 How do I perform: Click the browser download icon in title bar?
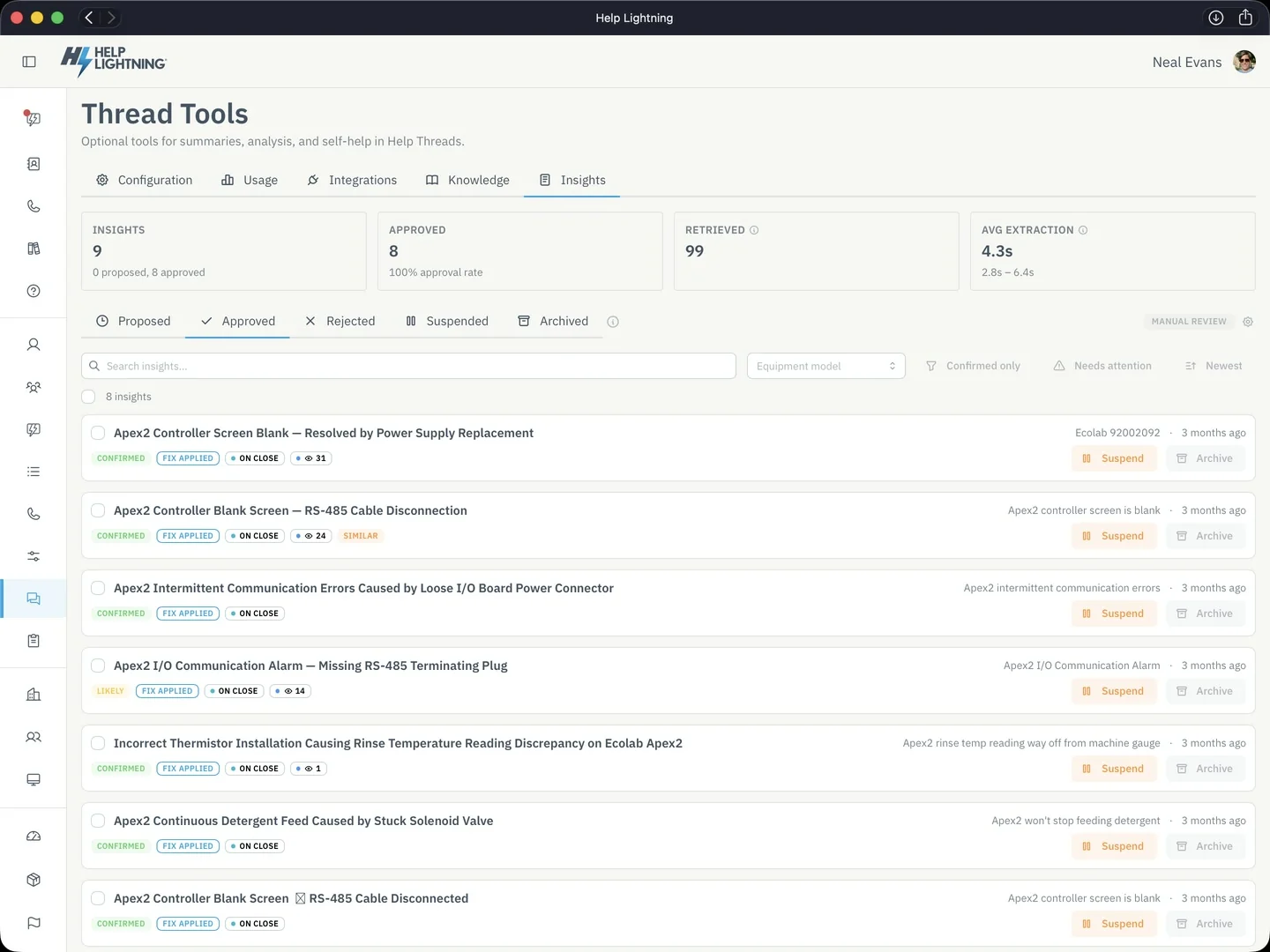tap(1216, 18)
